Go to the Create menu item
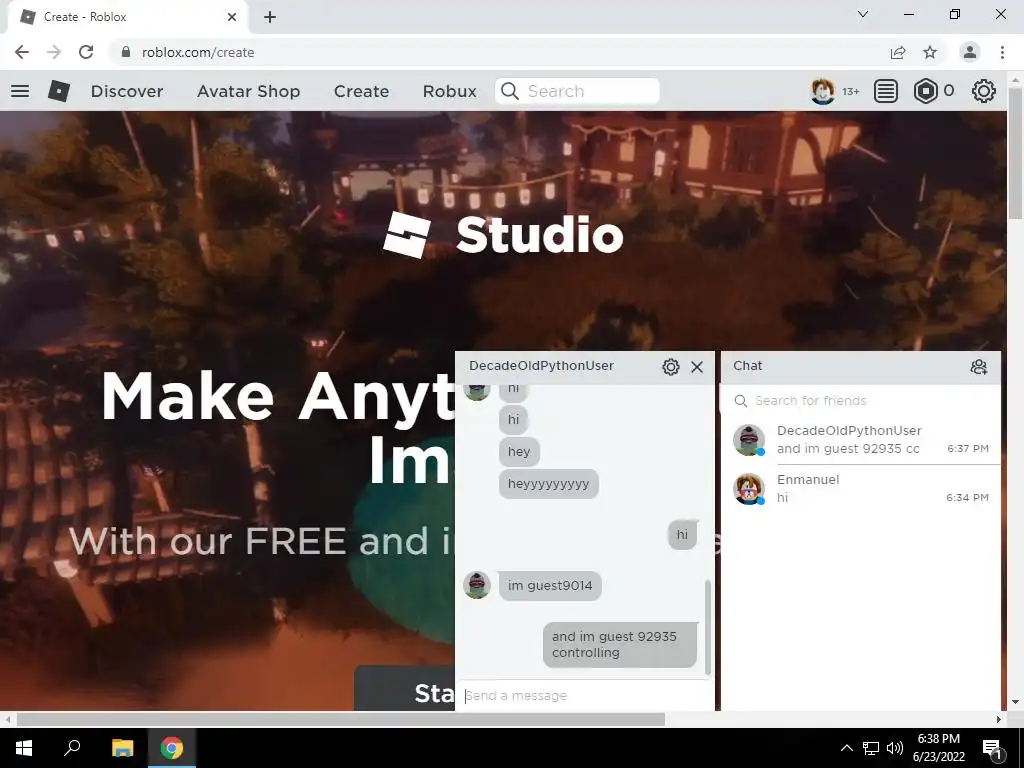 pyautogui.click(x=361, y=91)
